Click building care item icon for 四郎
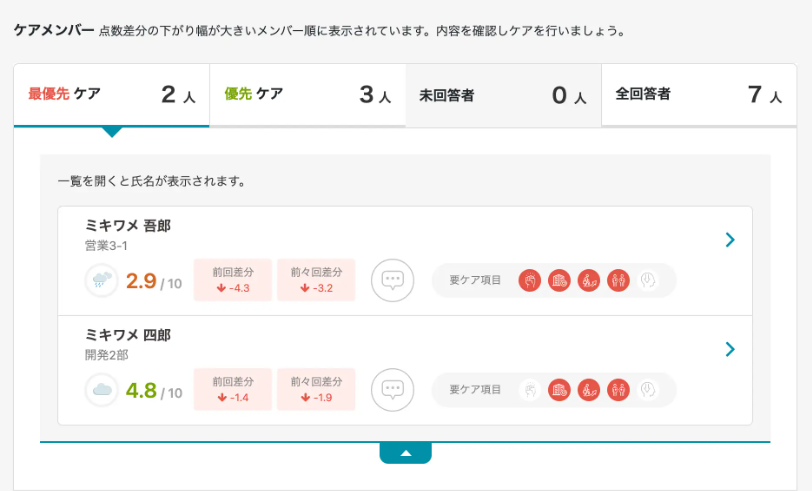 560,390
